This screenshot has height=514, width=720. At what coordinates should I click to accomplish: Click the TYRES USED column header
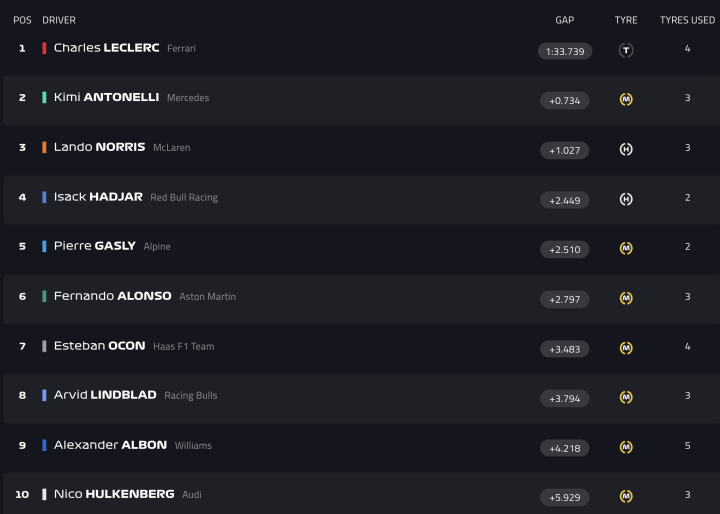coord(687,20)
